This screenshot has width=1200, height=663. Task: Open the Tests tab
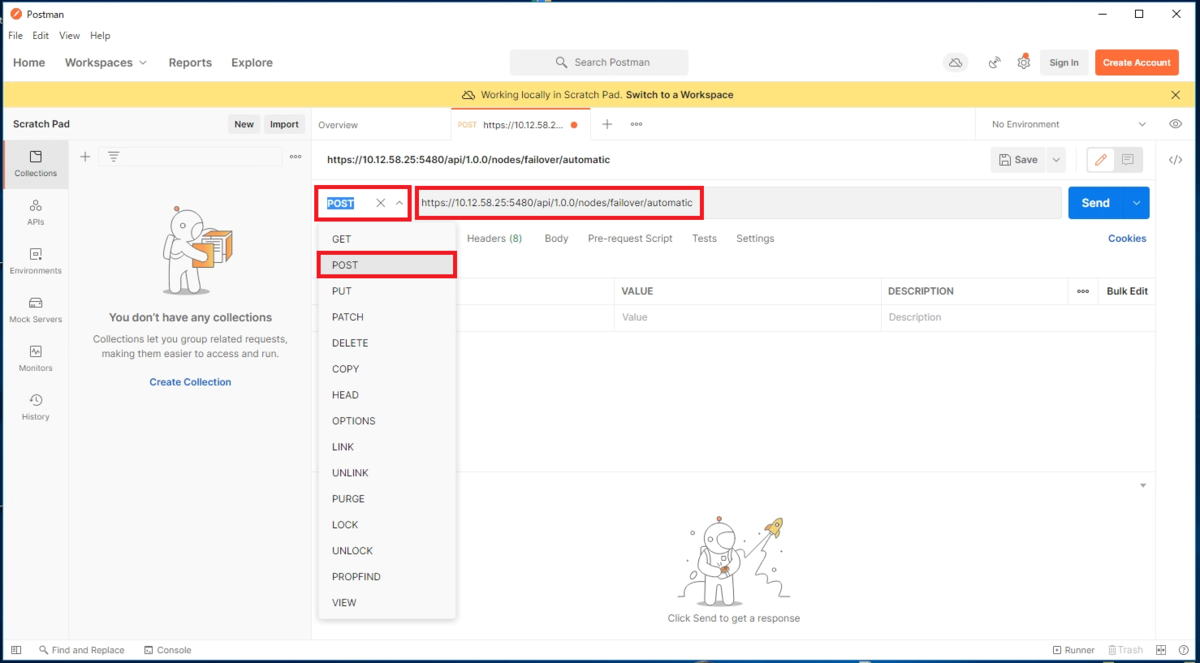704,239
